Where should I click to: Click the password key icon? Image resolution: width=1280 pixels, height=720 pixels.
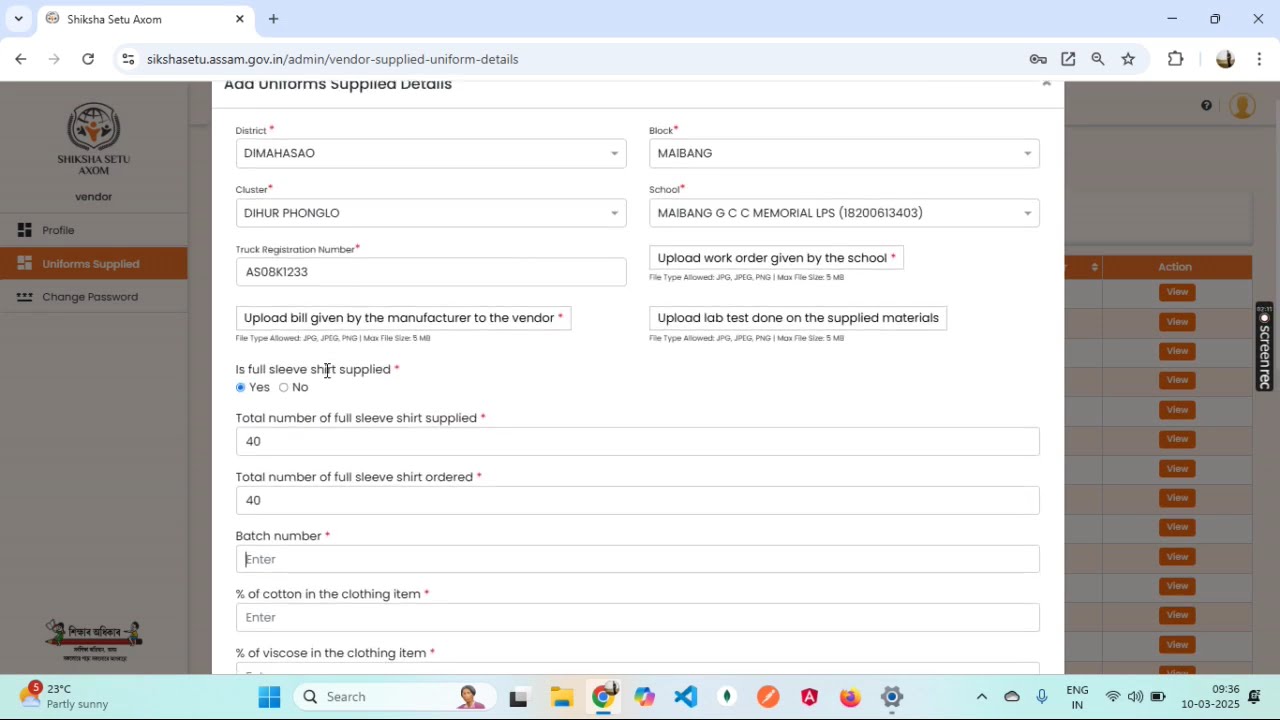tap(1038, 59)
